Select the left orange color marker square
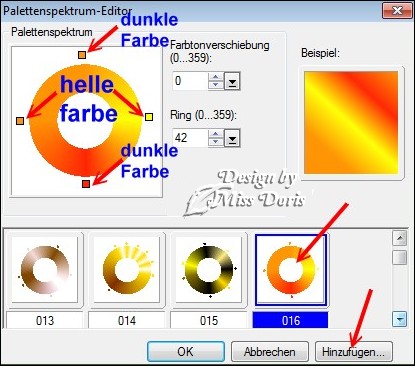 tap(20, 121)
